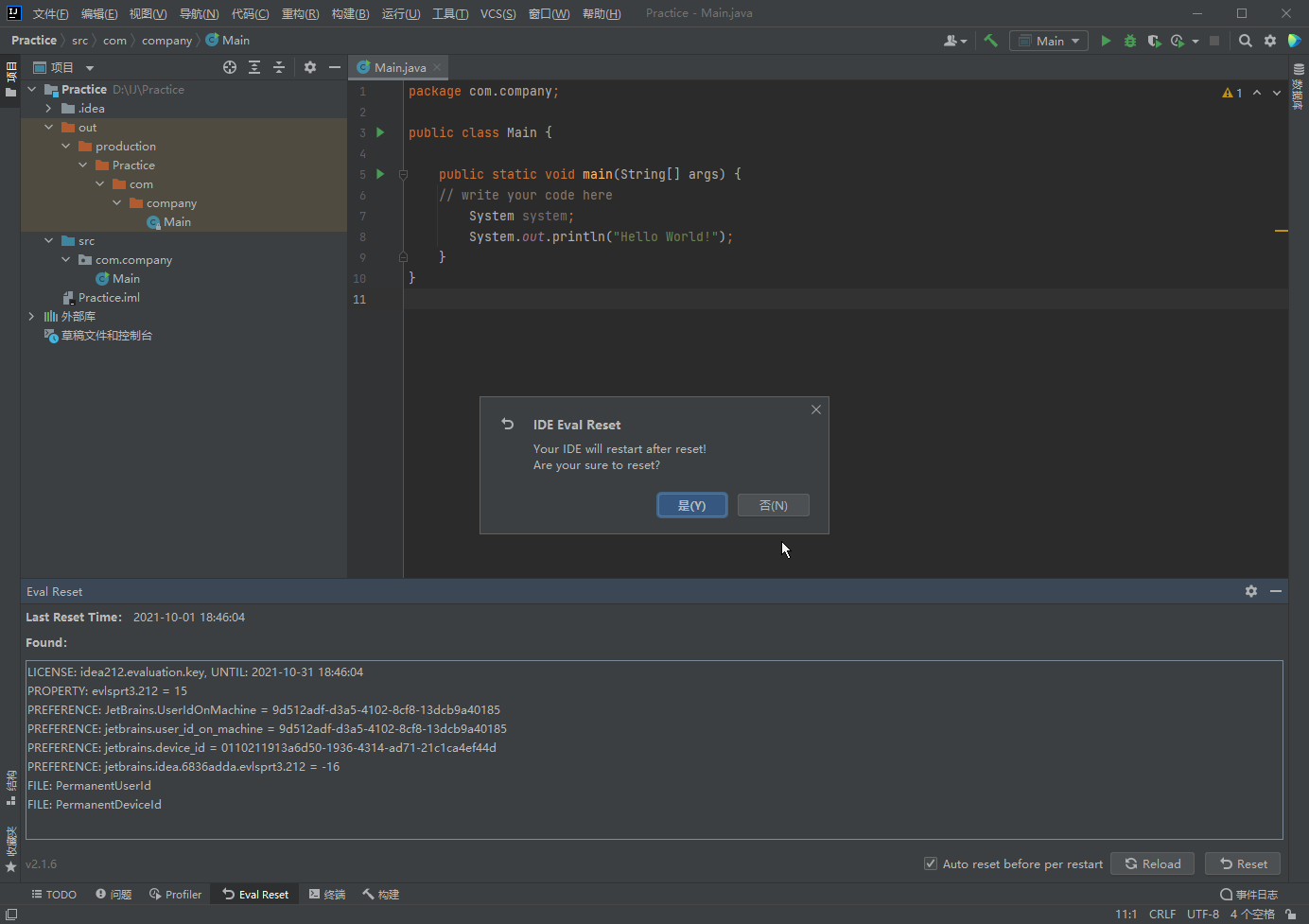The image size is (1309, 924).
Task: Click the Build project hammer icon
Action: [x=990, y=41]
